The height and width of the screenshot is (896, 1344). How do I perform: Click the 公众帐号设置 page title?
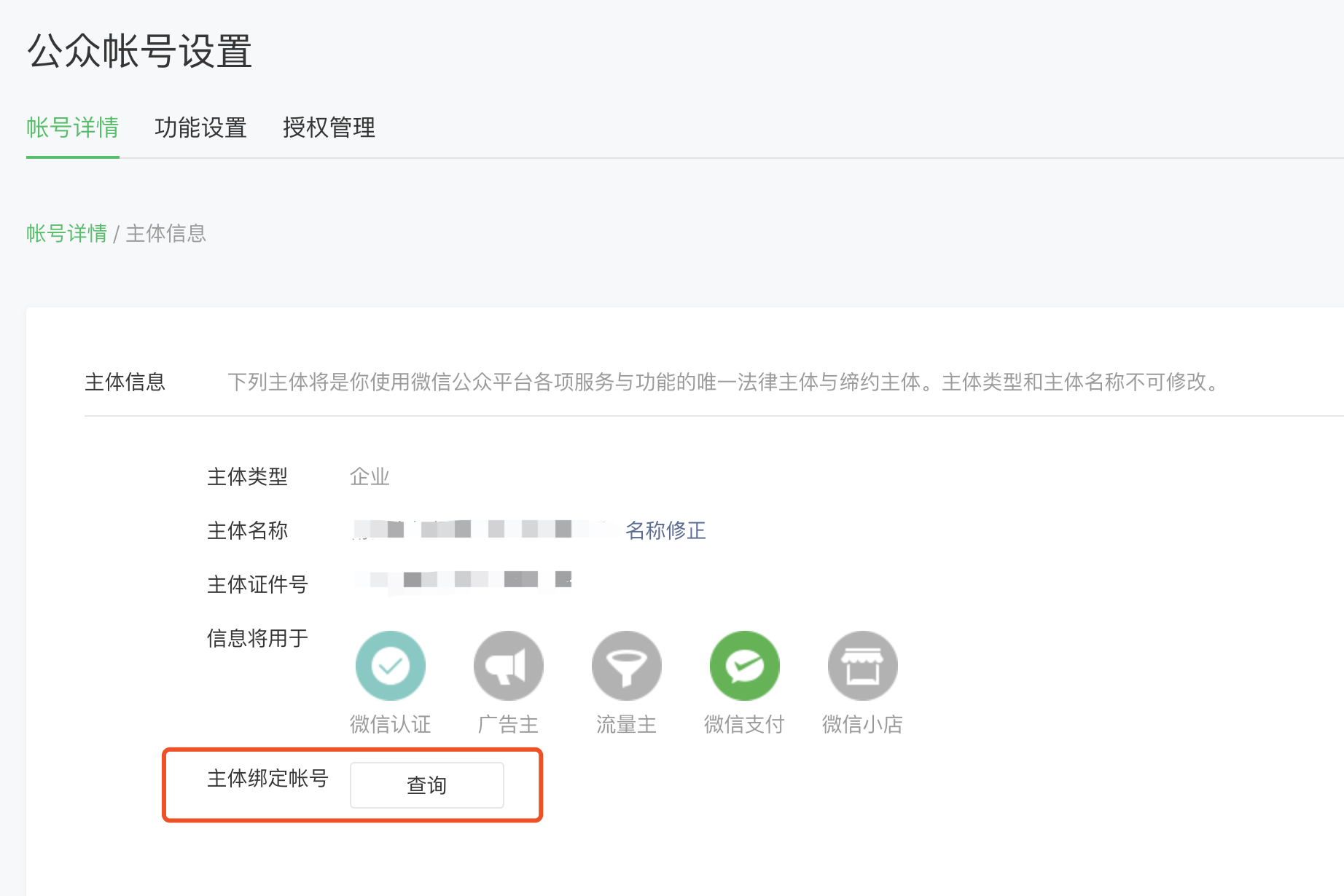(x=140, y=51)
